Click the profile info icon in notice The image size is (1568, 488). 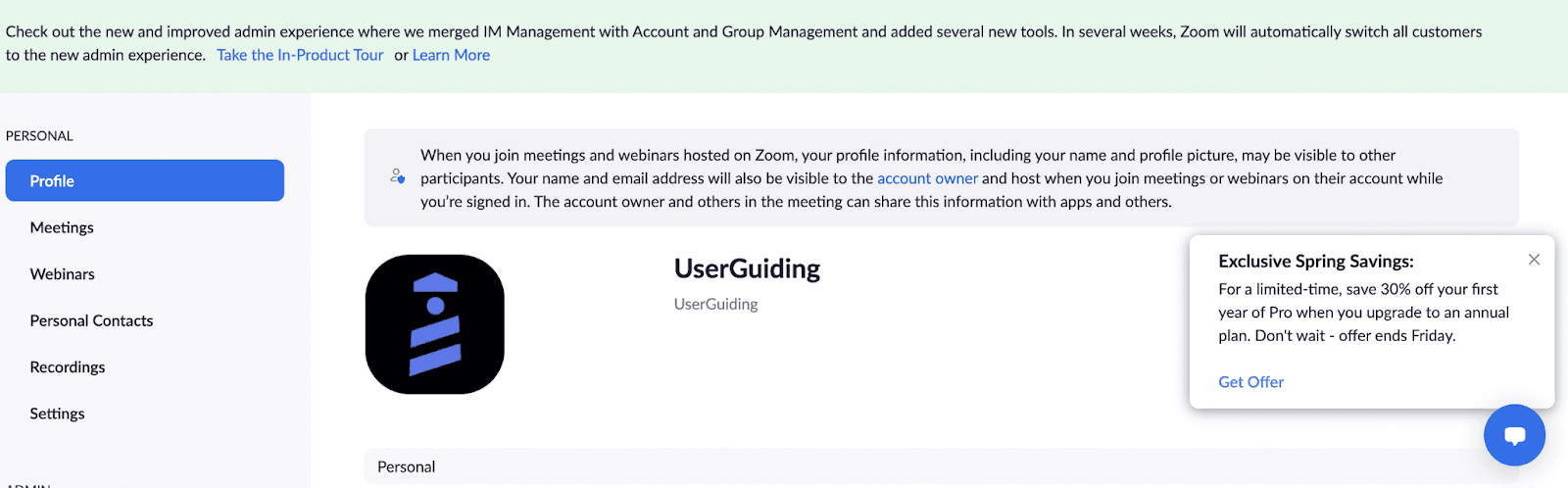point(397,176)
